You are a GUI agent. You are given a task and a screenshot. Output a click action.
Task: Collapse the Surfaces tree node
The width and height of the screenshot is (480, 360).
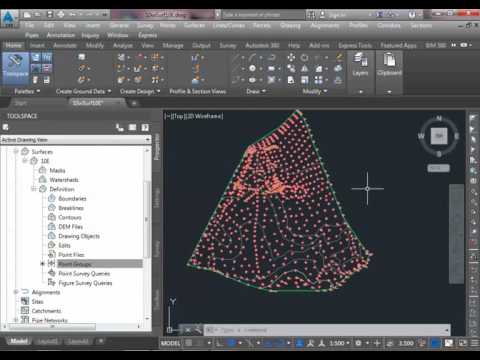click(16, 152)
